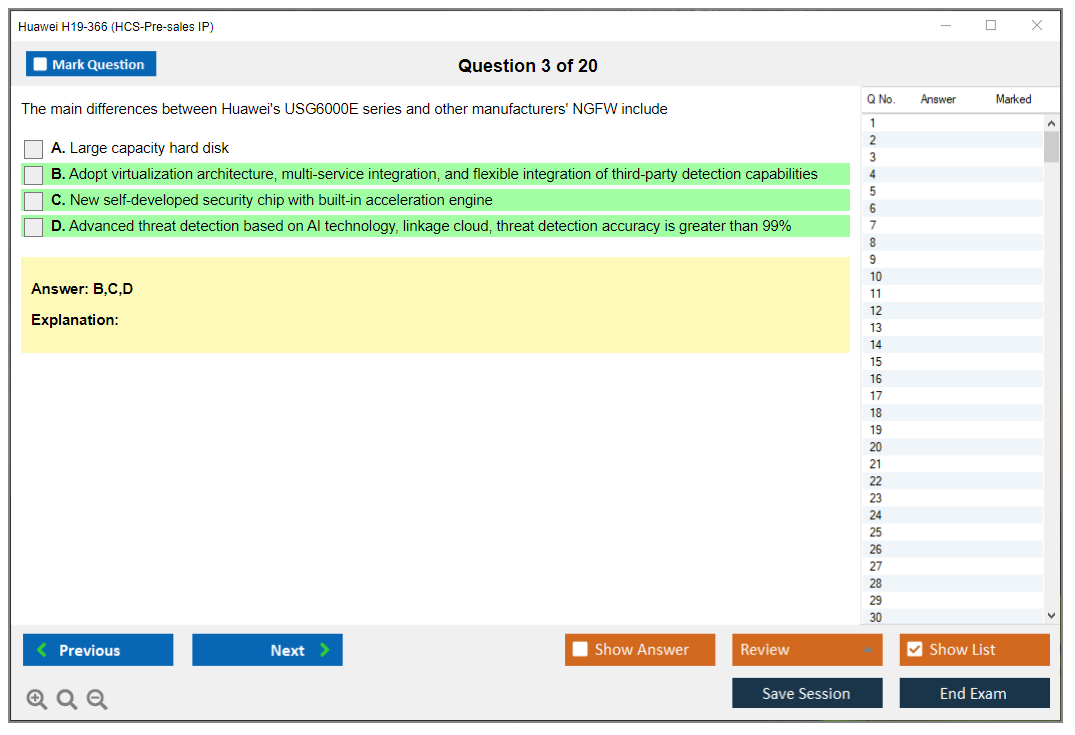Jump to question 20 in the list

pos(876,447)
